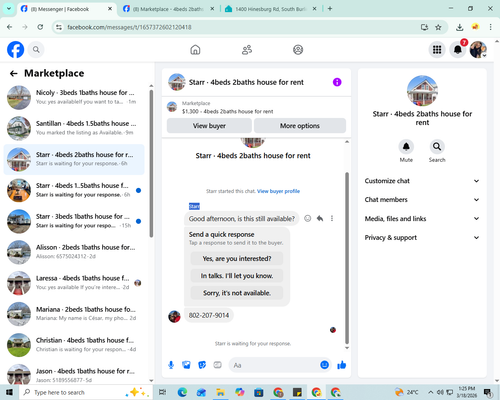This screenshot has width=500, height=400.
Task: Click the Windows taskbar search box
Action: click(x=85, y=392)
